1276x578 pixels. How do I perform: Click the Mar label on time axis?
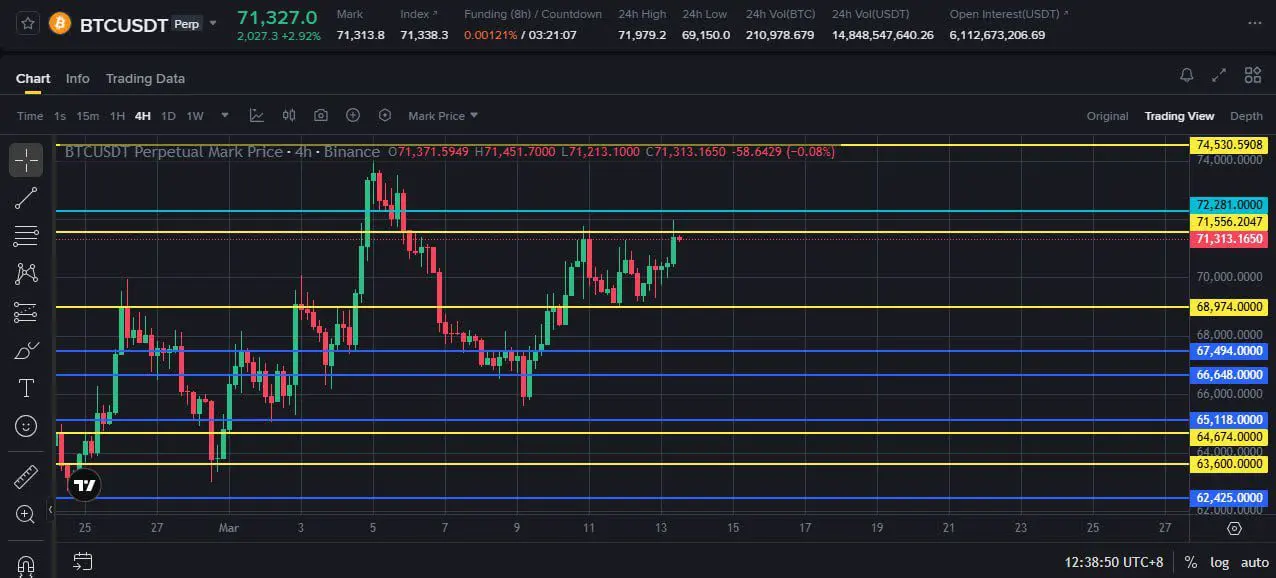(x=229, y=528)
